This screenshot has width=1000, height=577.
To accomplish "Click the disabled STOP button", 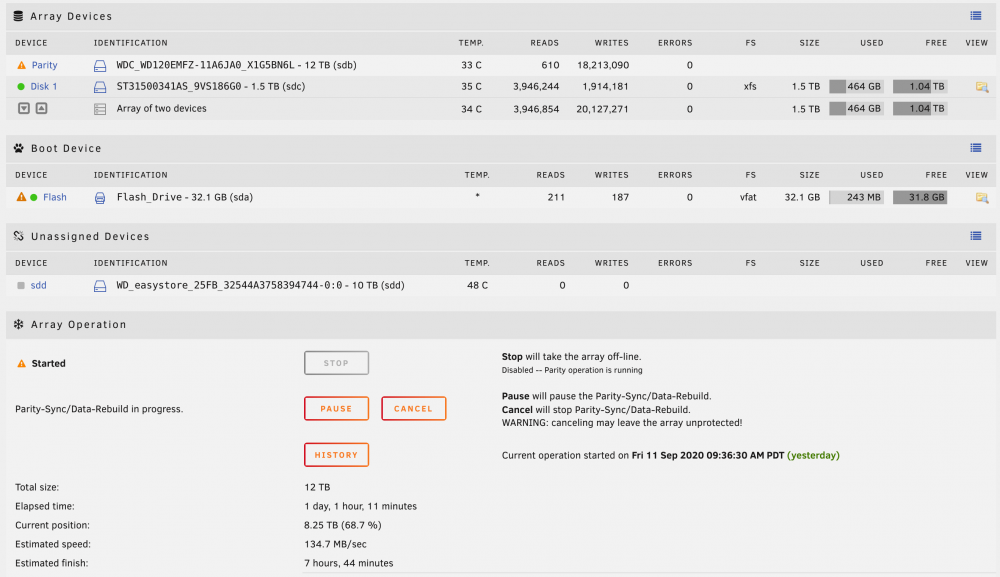I will click(x=336, y=363).
